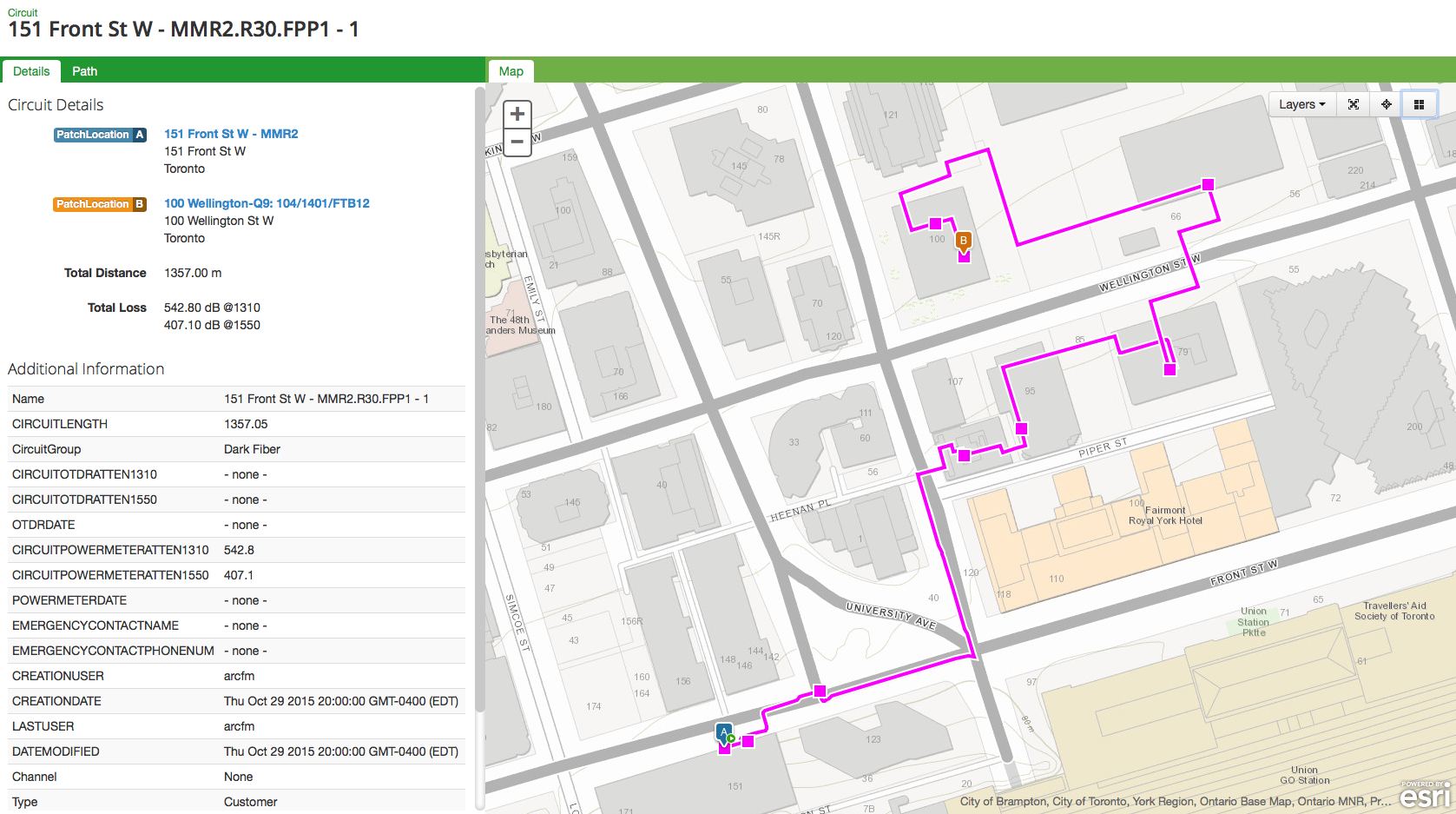
Task: Open the Layers dropdown
Action: [1301, 104]
